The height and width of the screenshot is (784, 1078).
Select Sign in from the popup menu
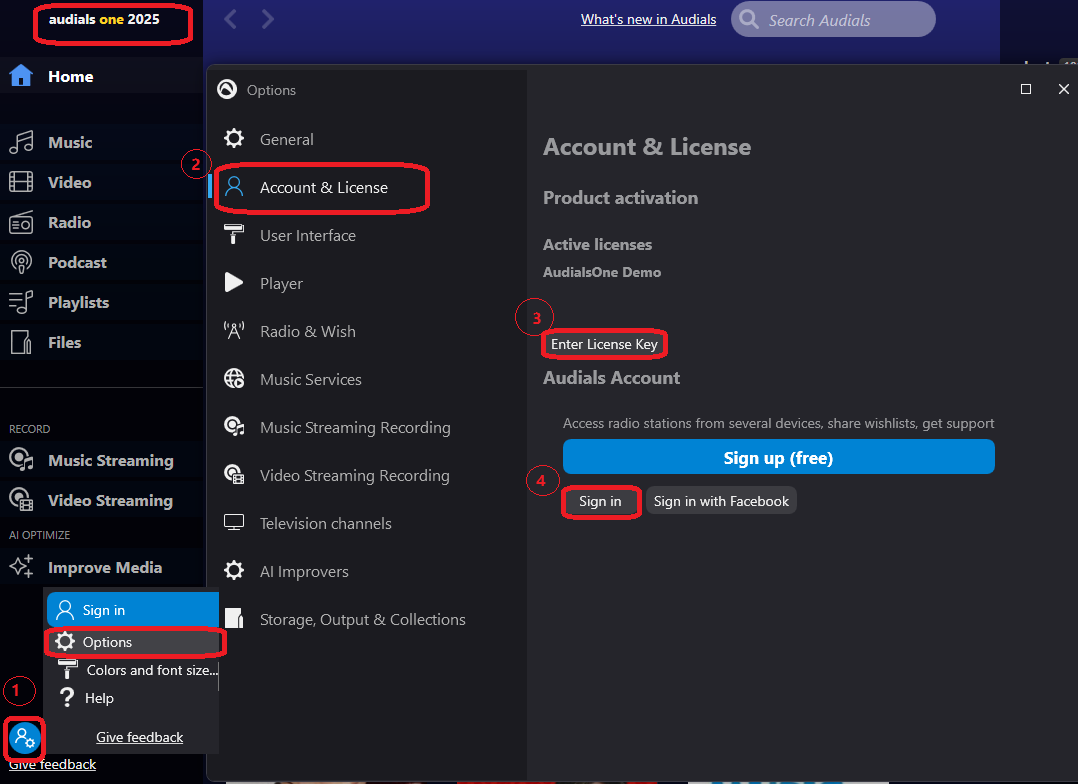(x=133, y=610)
